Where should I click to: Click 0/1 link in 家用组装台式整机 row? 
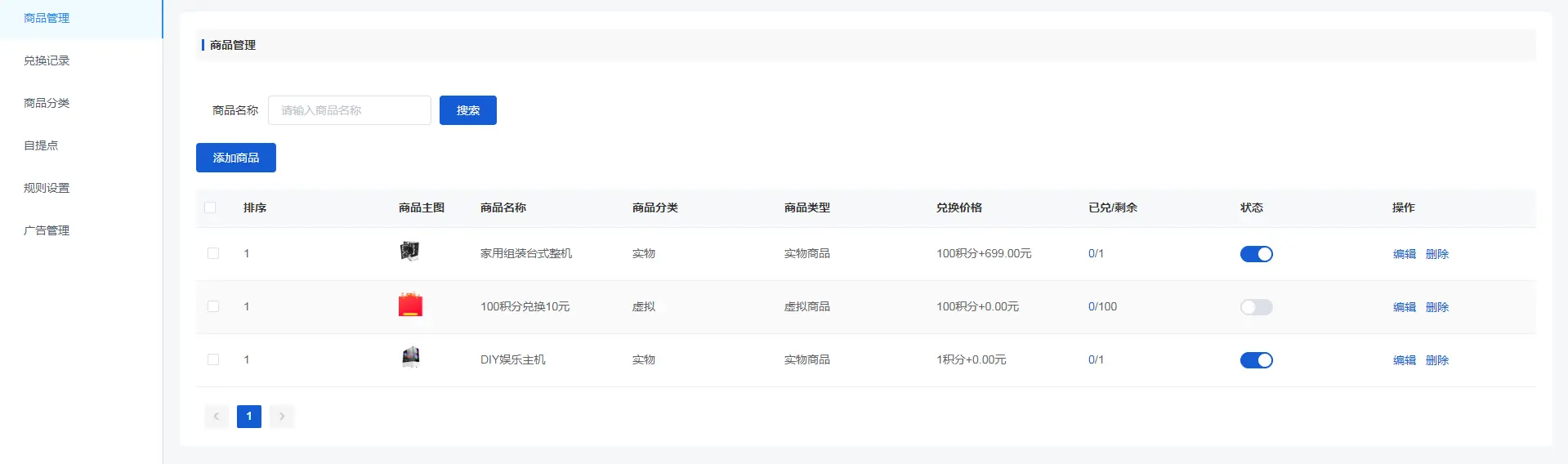[x=1096, y=253]
